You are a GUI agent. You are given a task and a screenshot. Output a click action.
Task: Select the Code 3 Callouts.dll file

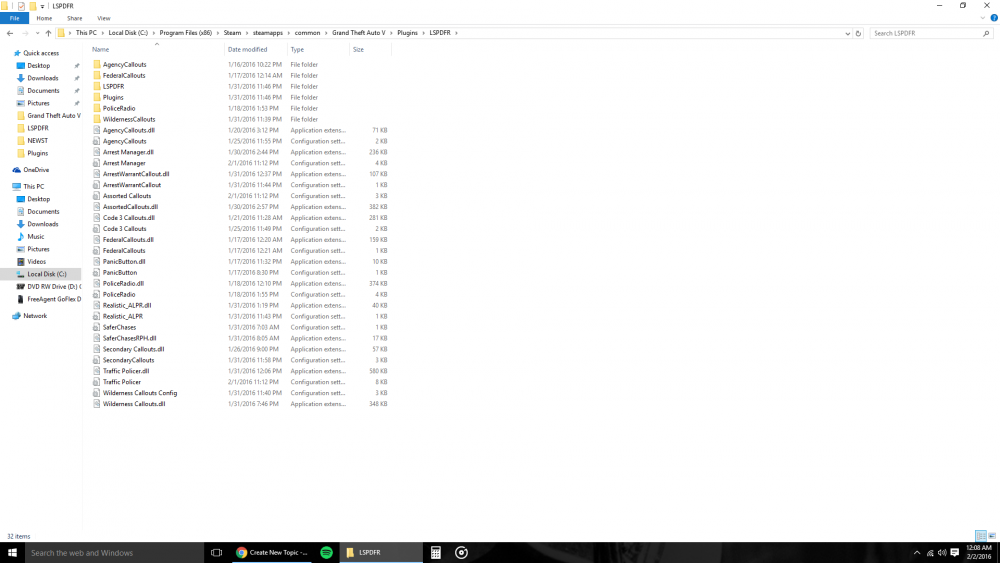click(129, 218)
